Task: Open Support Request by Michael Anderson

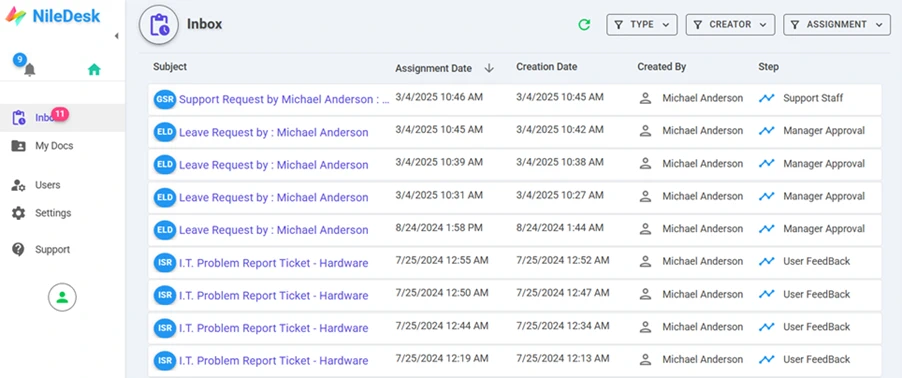Action: 284,100
